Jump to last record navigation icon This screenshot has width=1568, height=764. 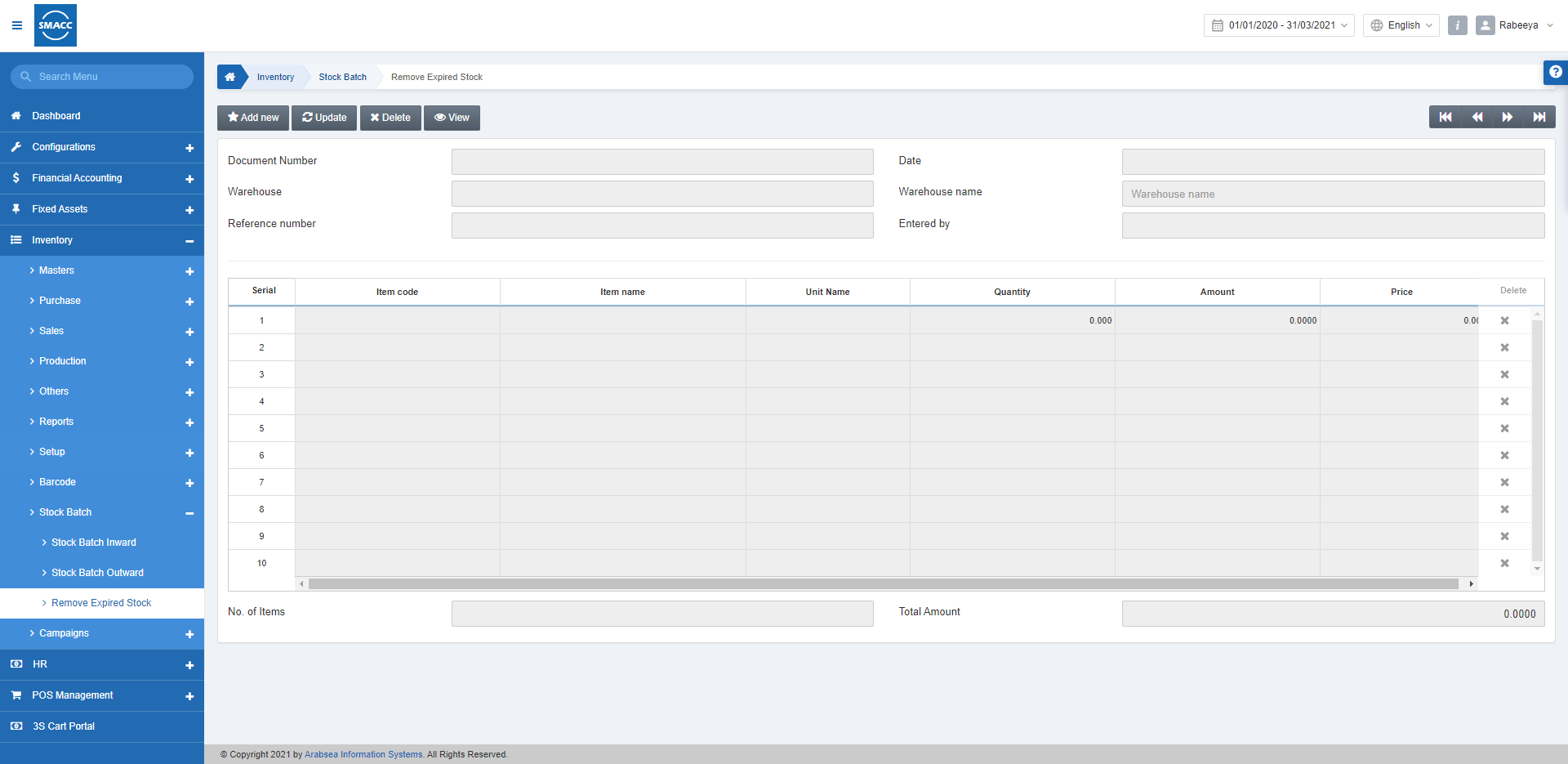tap(1540, 117)
